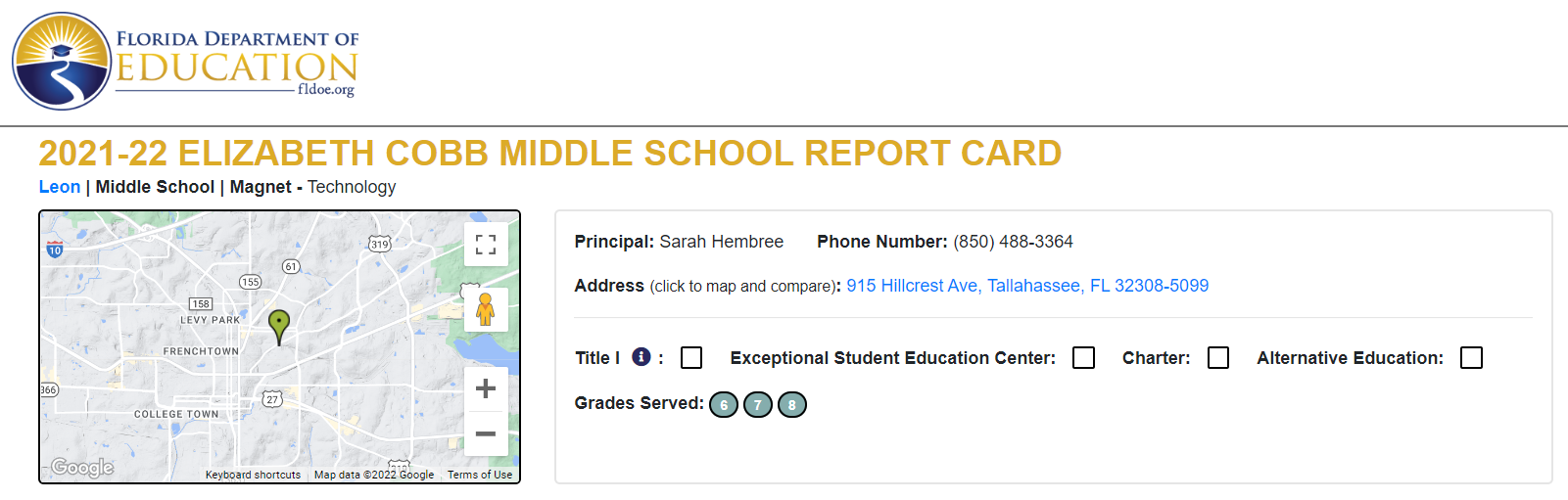Screen dimensions: 1568x500
Task: Zoom out on the map
Action: [x=486, y=433]
